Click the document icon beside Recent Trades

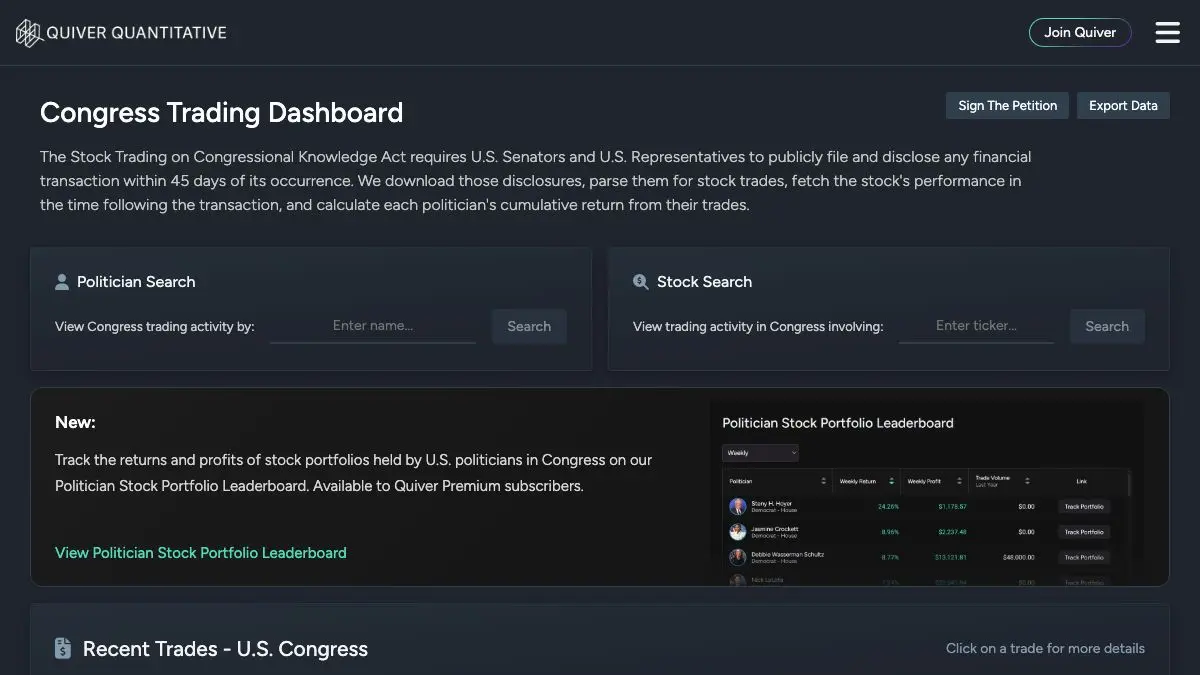(x=63, y=649)
